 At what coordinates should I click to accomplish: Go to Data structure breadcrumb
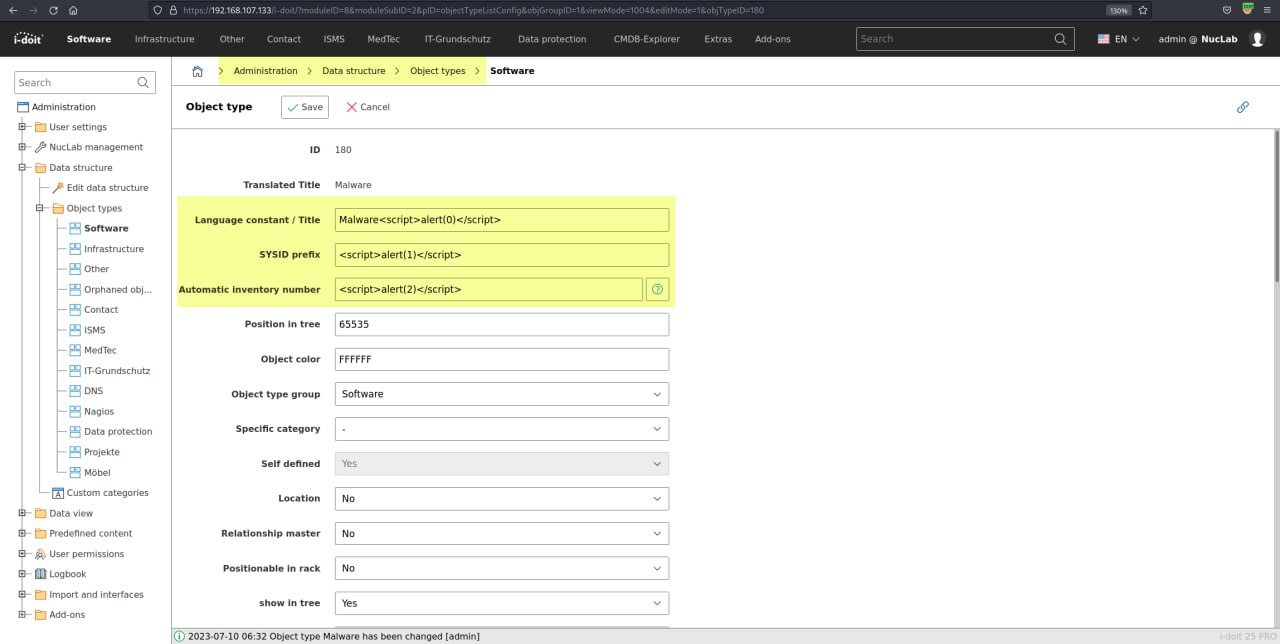(353, 71)
